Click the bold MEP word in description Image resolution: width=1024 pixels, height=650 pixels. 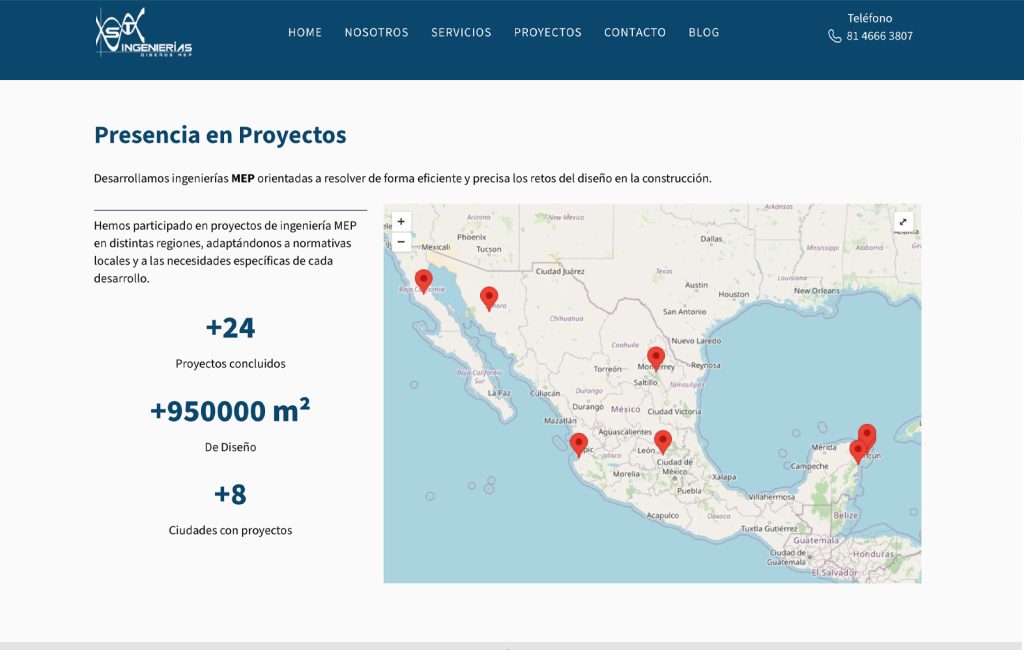[243, 178]
